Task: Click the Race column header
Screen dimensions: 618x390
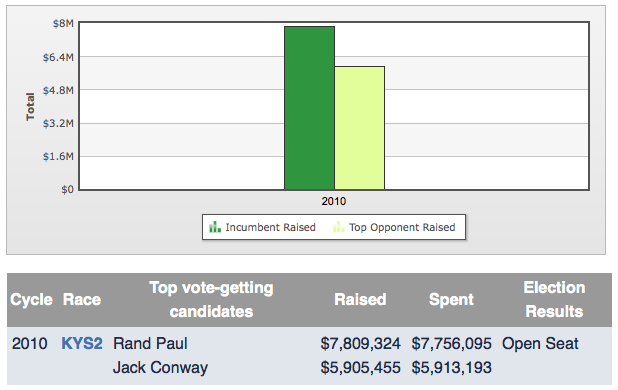Action: pos(82,300)
